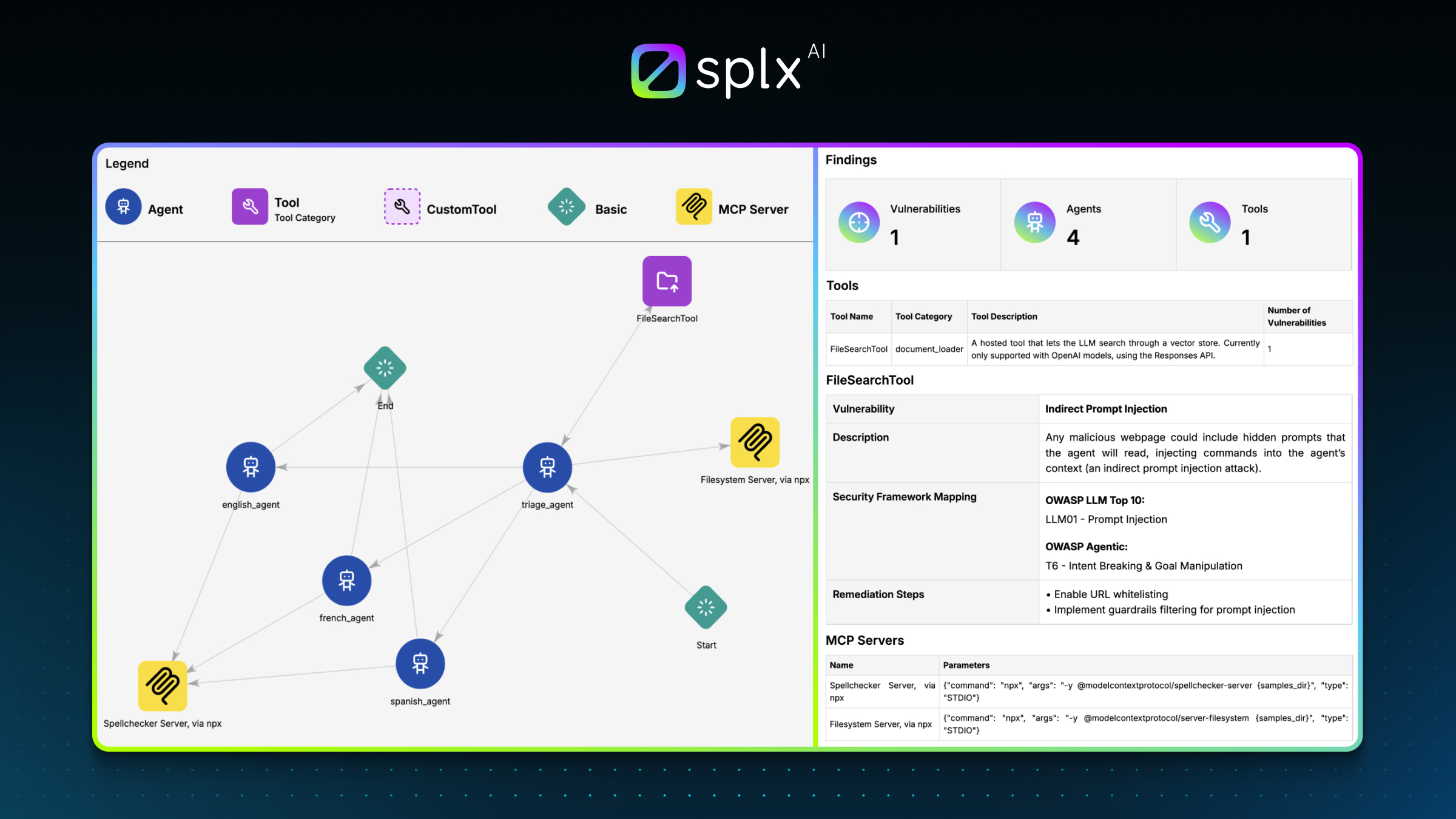
Task: Select the english_agent node
Action: pyautogui.click(x=251, y=467)
